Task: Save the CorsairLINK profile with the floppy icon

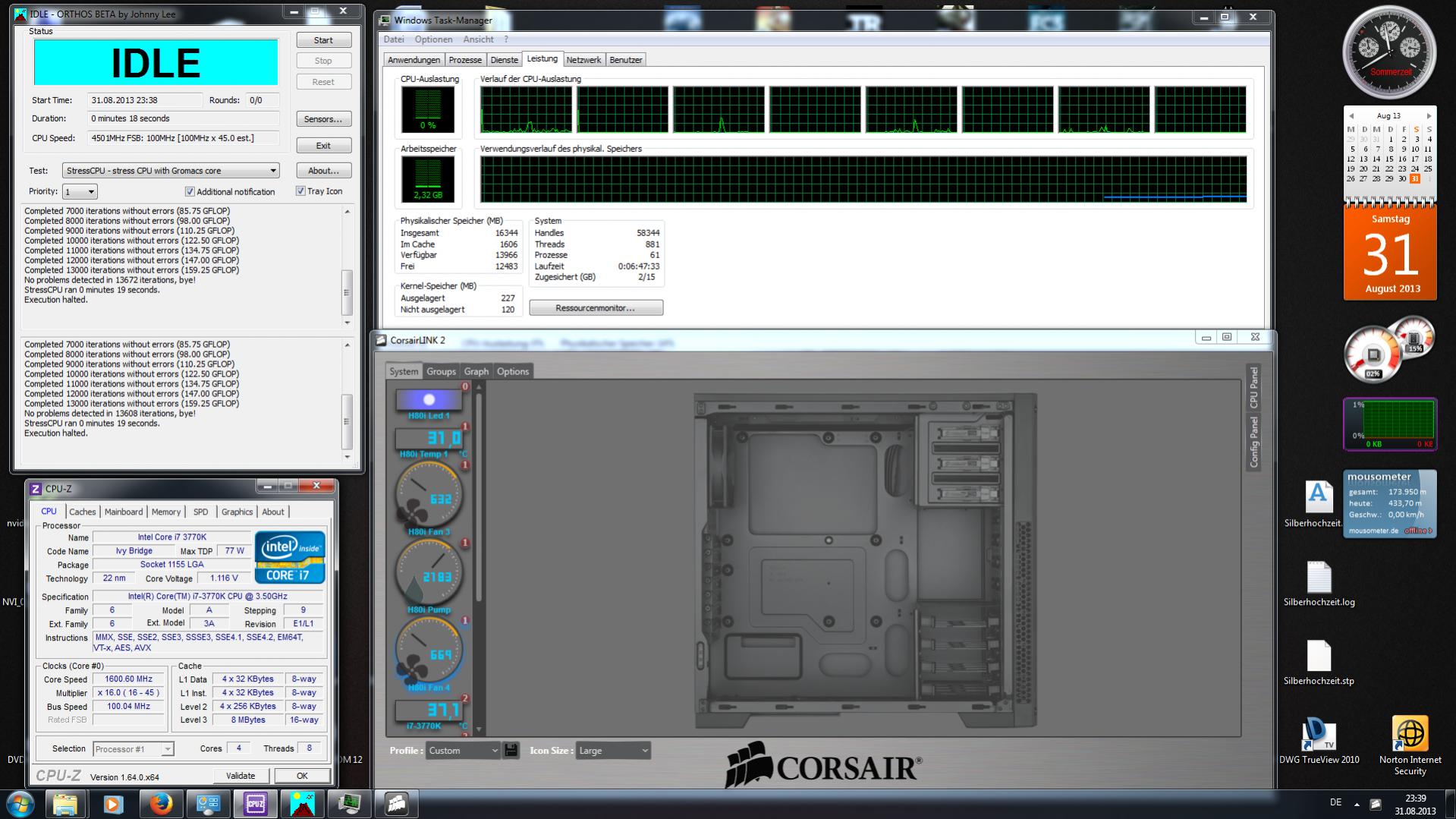Action: coord(511,750)
